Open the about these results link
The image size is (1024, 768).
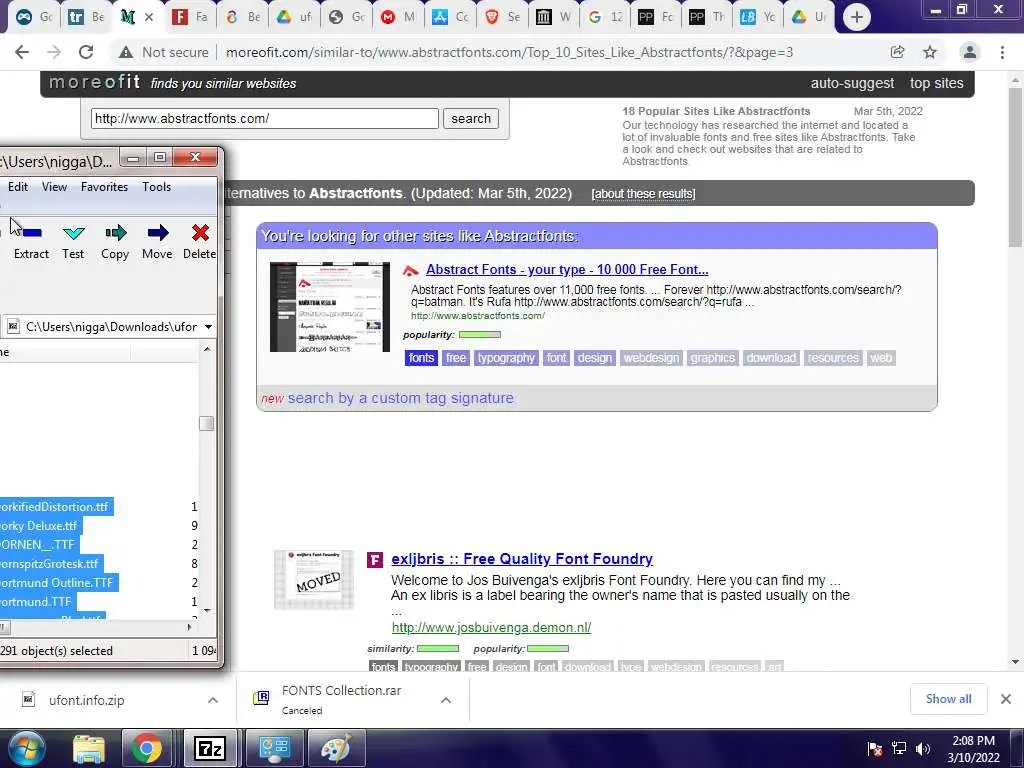(x=643, y=194)
